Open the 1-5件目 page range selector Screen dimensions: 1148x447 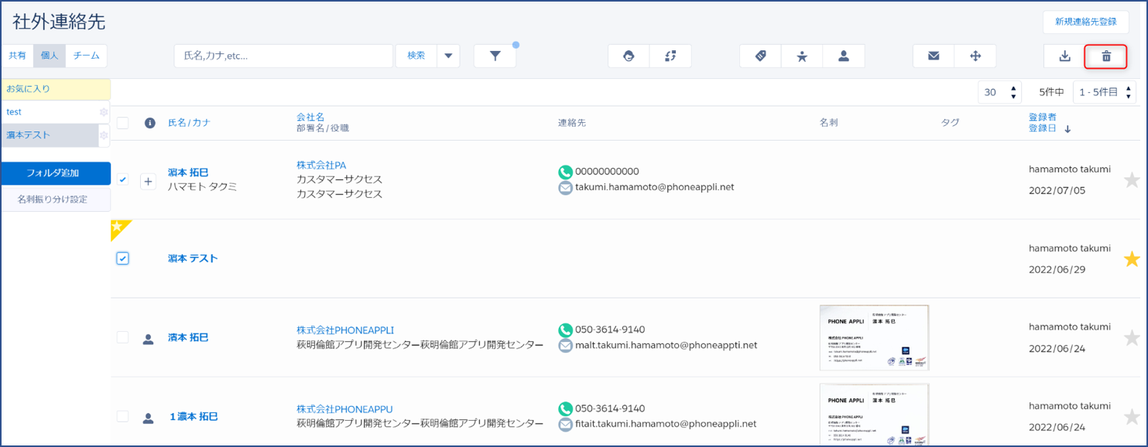(1103, 92)
